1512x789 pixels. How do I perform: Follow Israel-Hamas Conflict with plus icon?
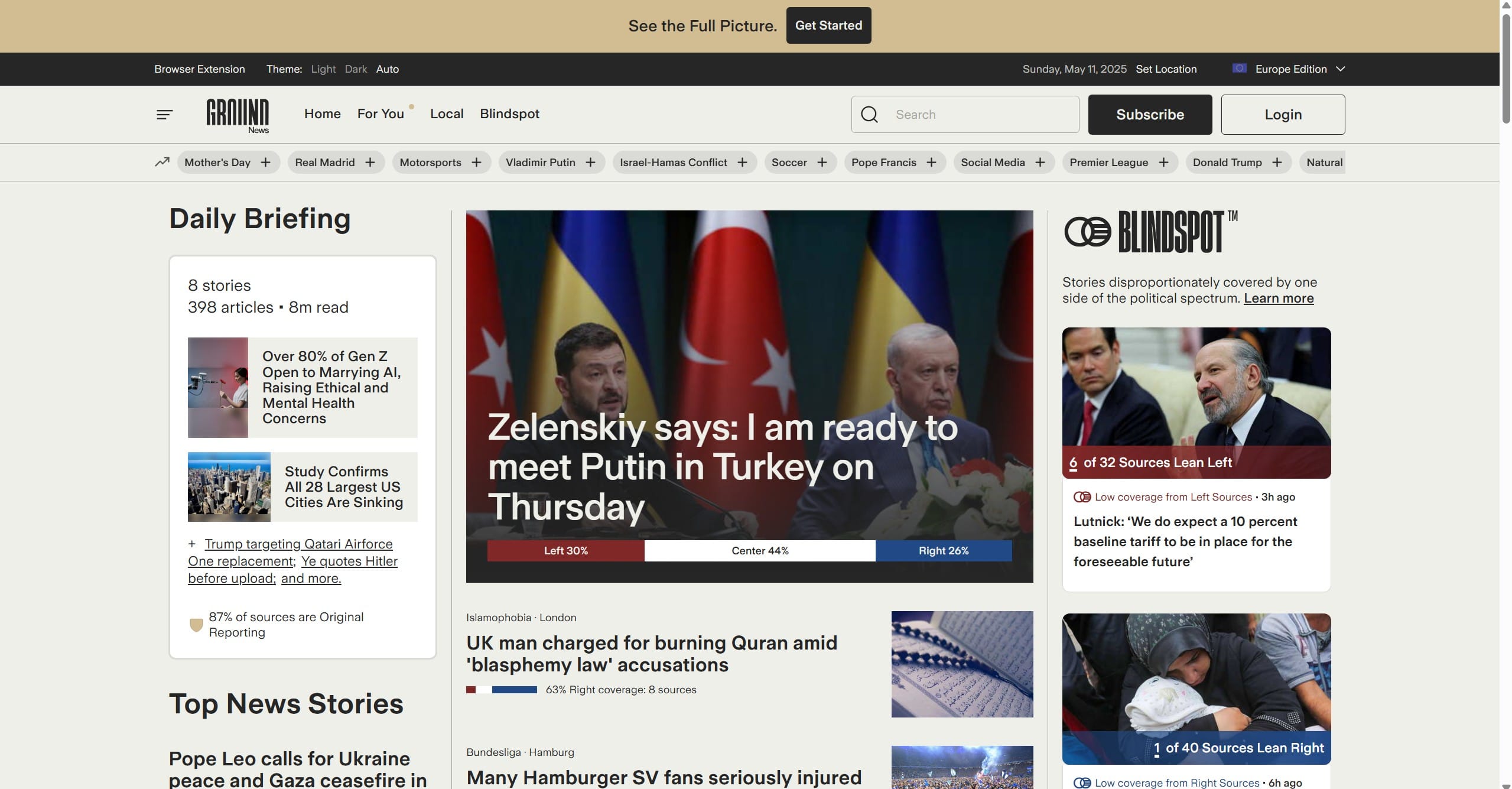(742, 163)
